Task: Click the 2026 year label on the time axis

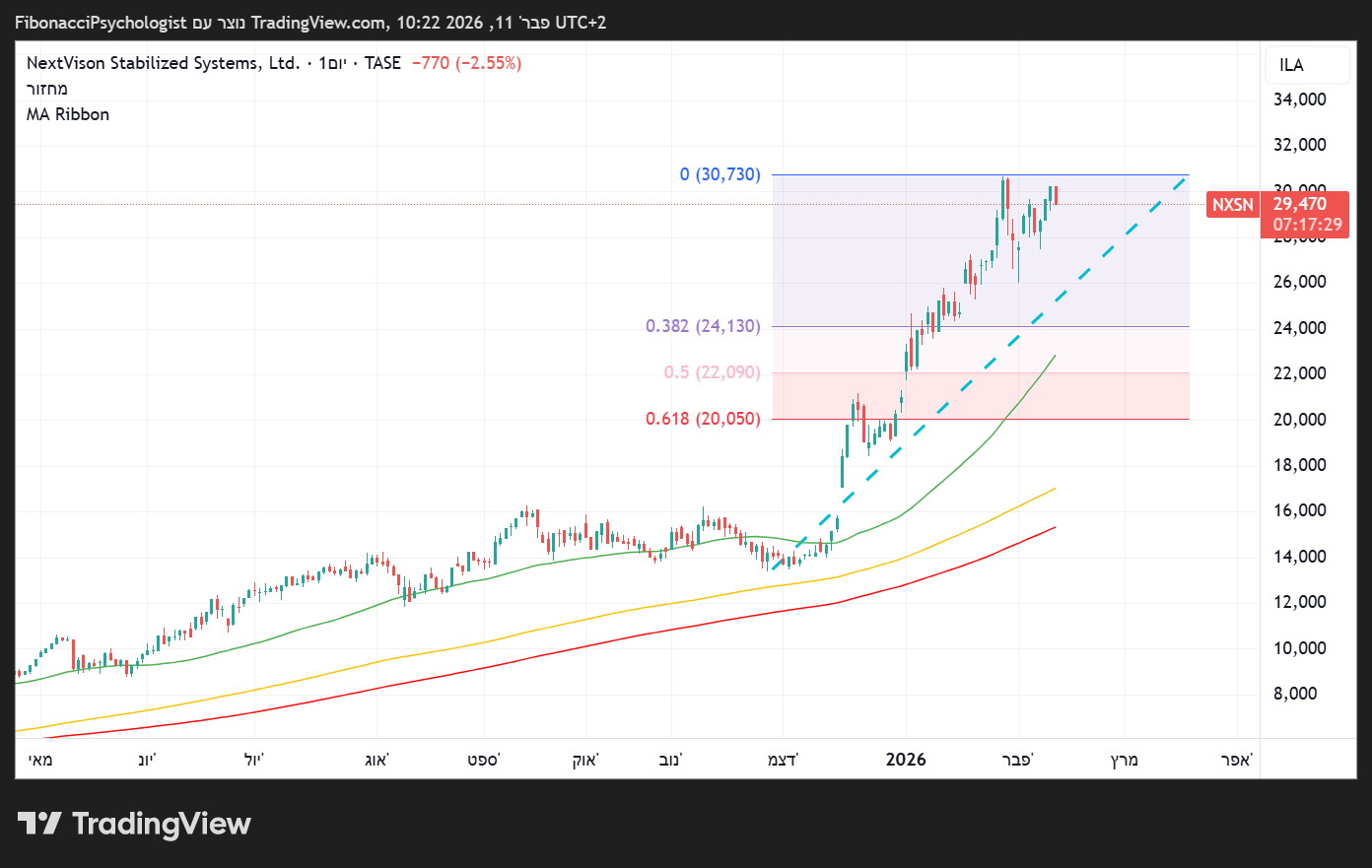Action: 906,760
